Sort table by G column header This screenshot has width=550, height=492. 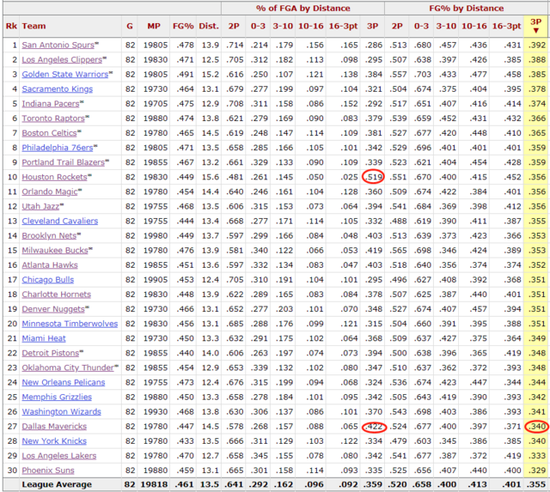(x=130, y=26)
